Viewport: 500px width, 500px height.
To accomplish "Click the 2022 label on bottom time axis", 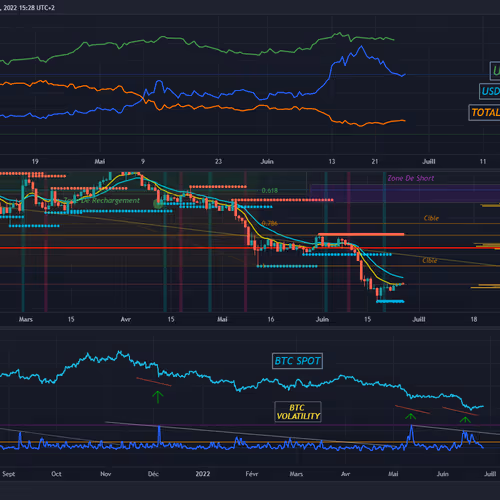I will pos(203,474).
